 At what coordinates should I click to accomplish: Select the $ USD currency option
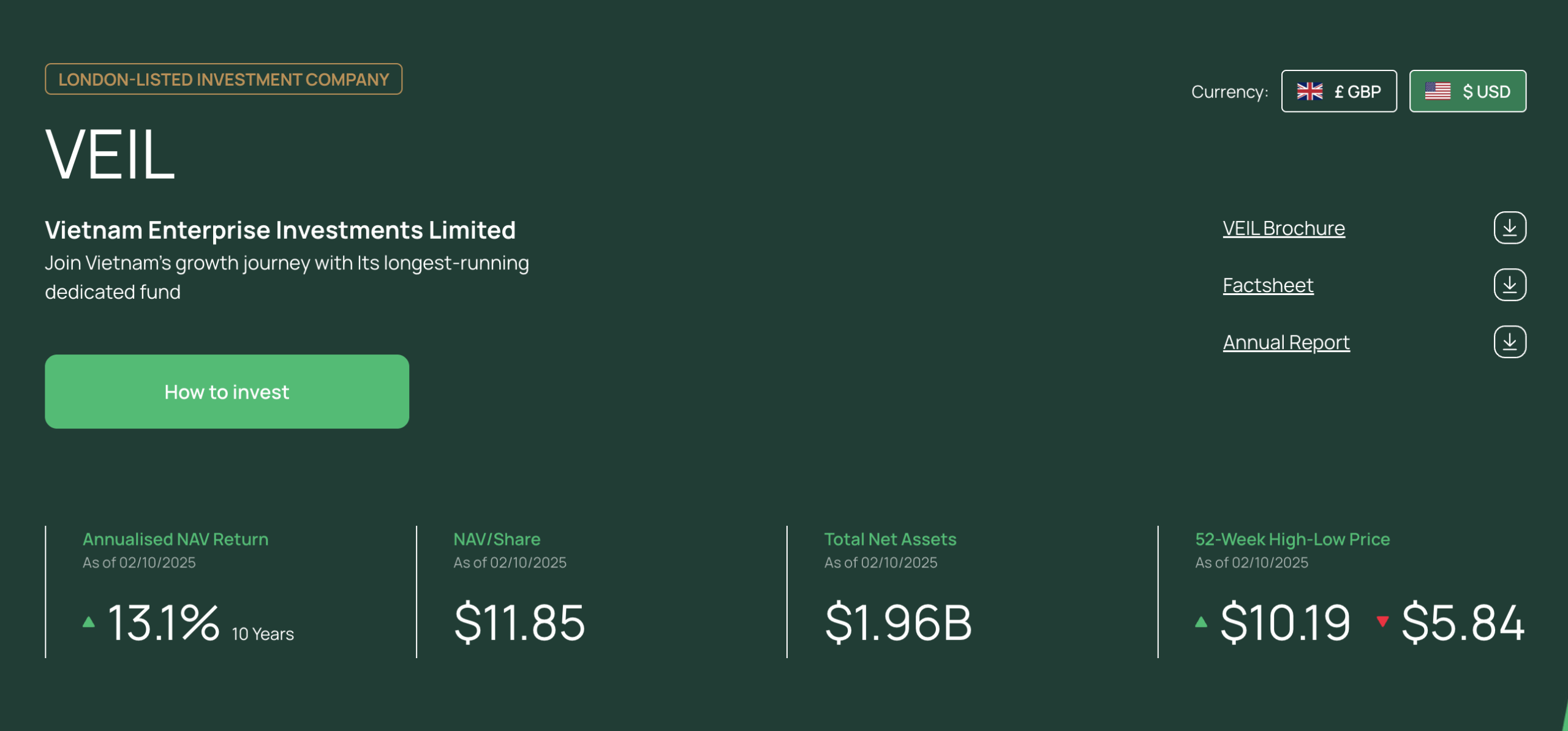[x=1468, y=91]
